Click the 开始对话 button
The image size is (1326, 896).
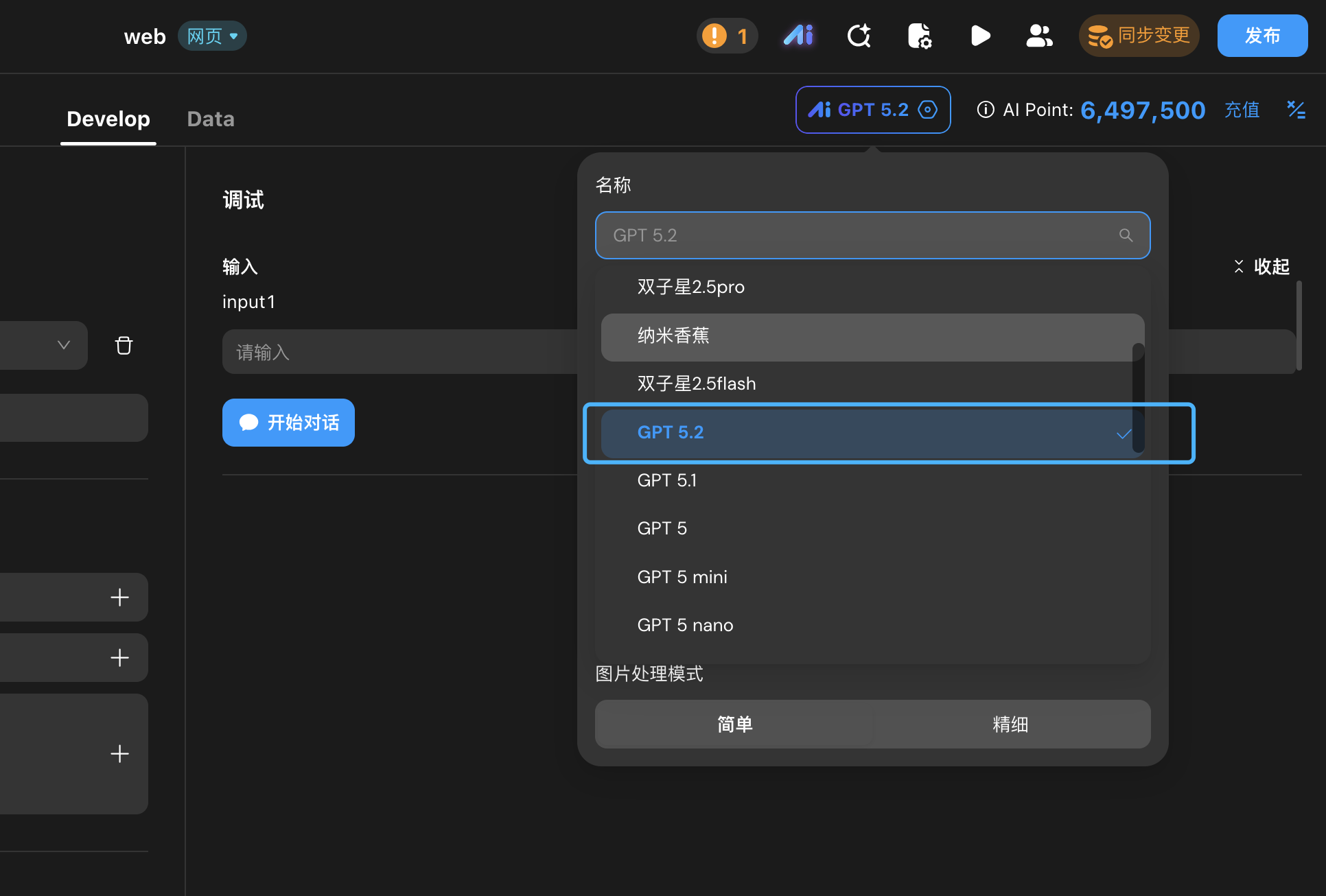(288, 423)
